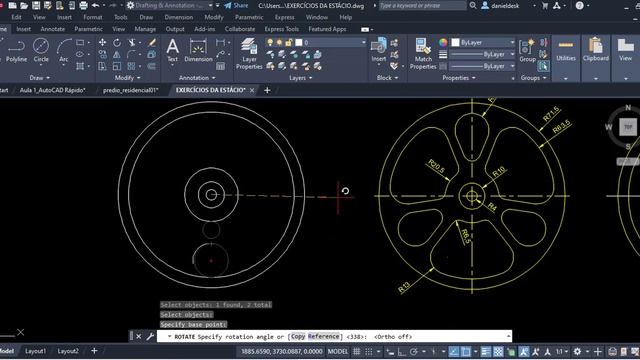Toggle transparency display in status bar
The height and width of the screenshot is (360, 640).
point(498,351)
